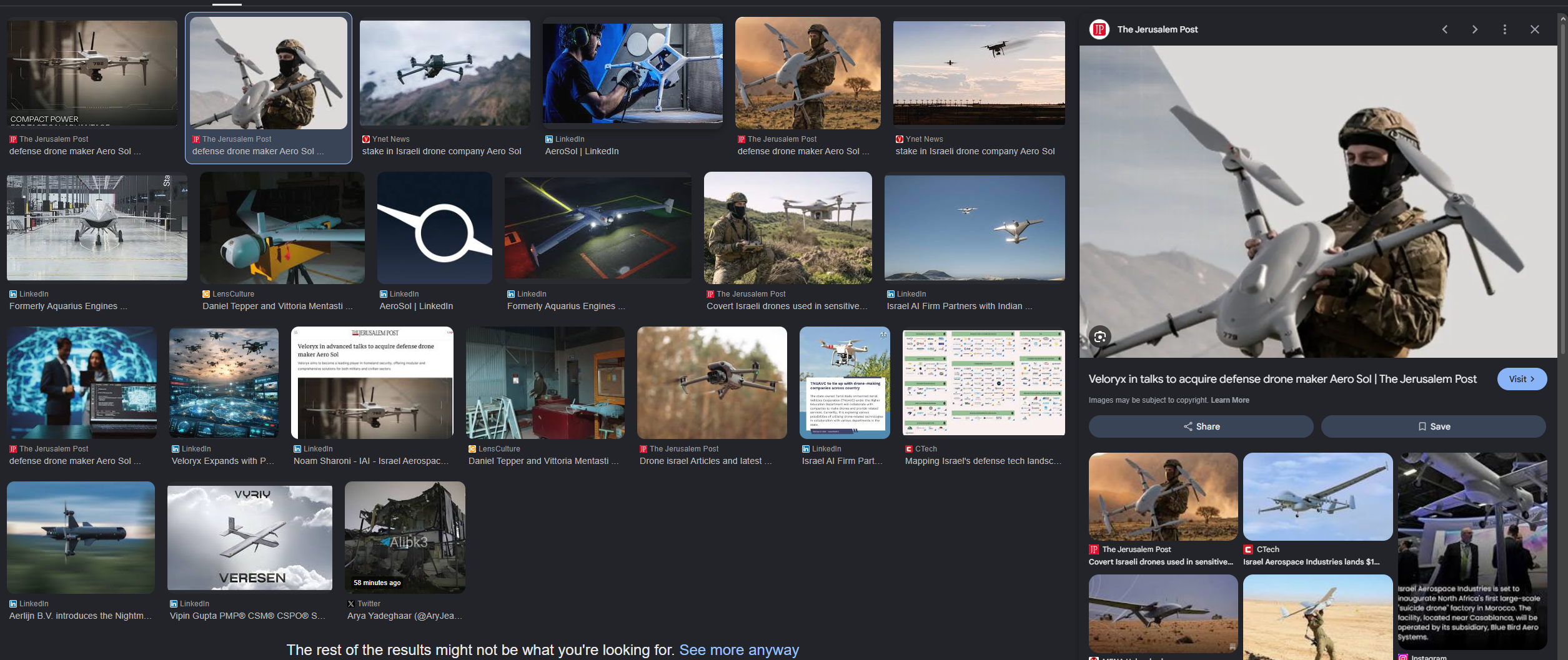Screen dimensions: 1568x660
Task: Close the image preview panel
Action: 1534,29
